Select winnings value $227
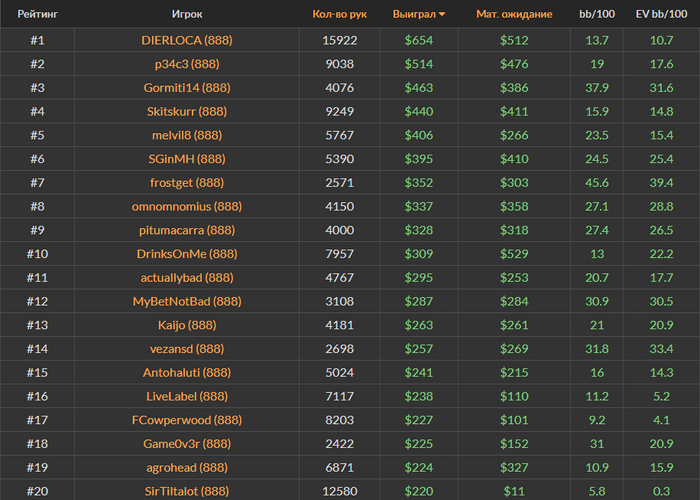This screenshot has width=700, height=500. (x=419, y=420)
